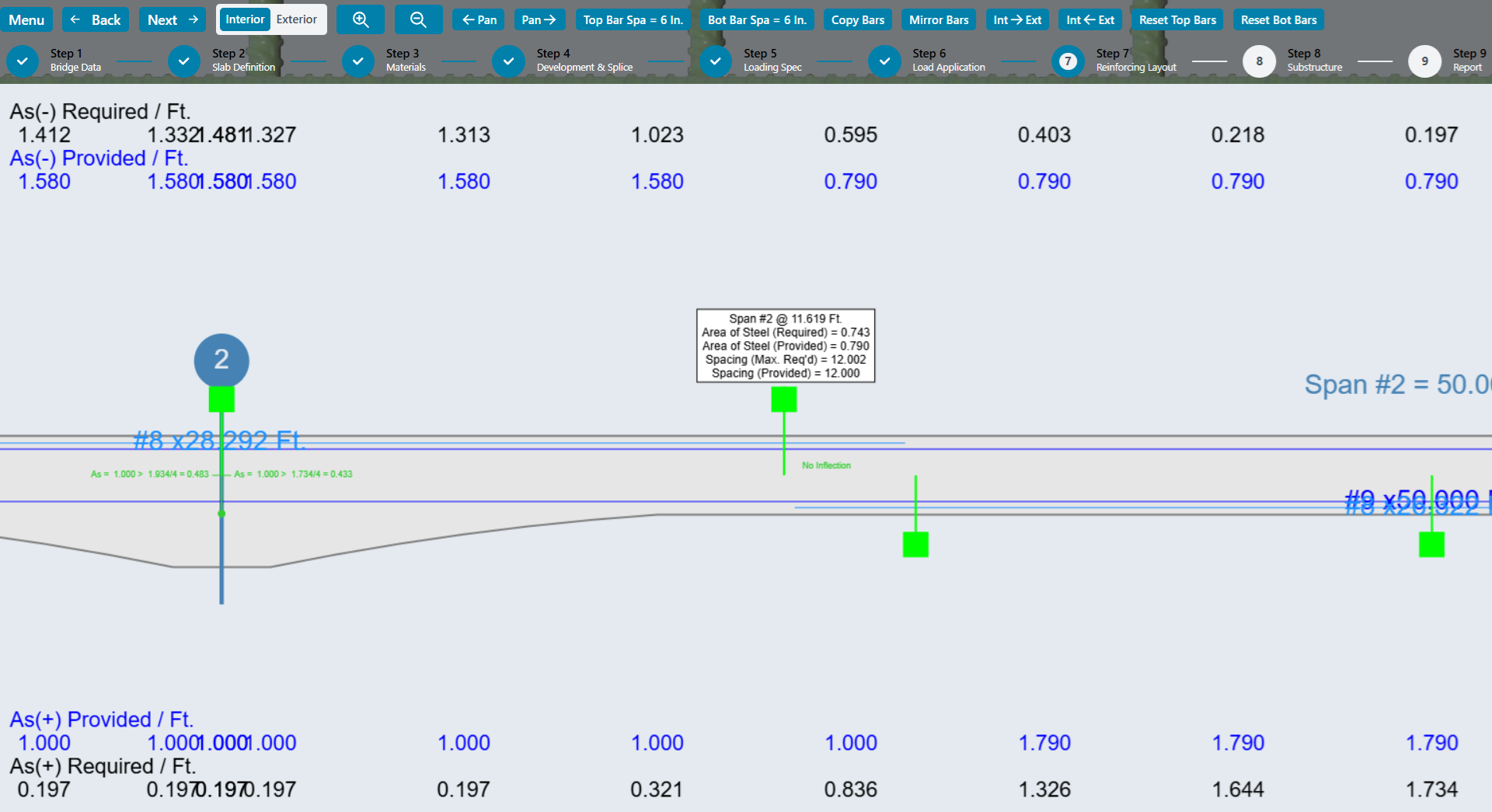Go to Step 7 Reinforcing Layout
The width and height of the screenshot is (1492, 812).
(1068, 61)
